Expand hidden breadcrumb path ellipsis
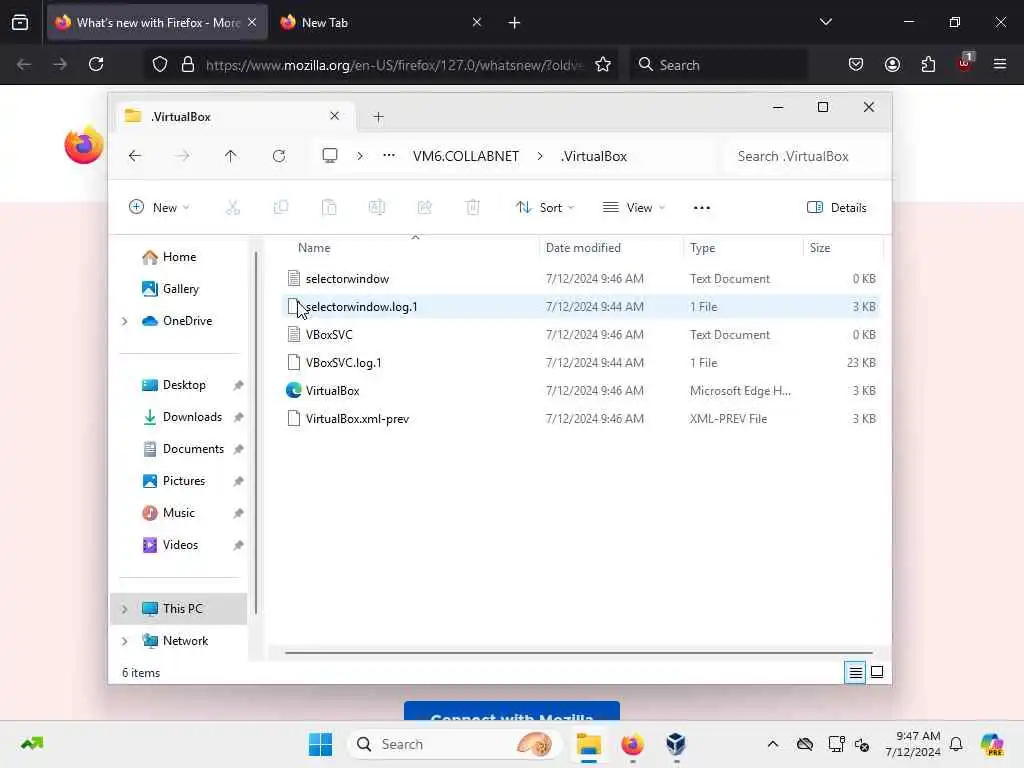The height and width of the screenshot is (768, 1024). pyautogui.click(x=389, y=156)
